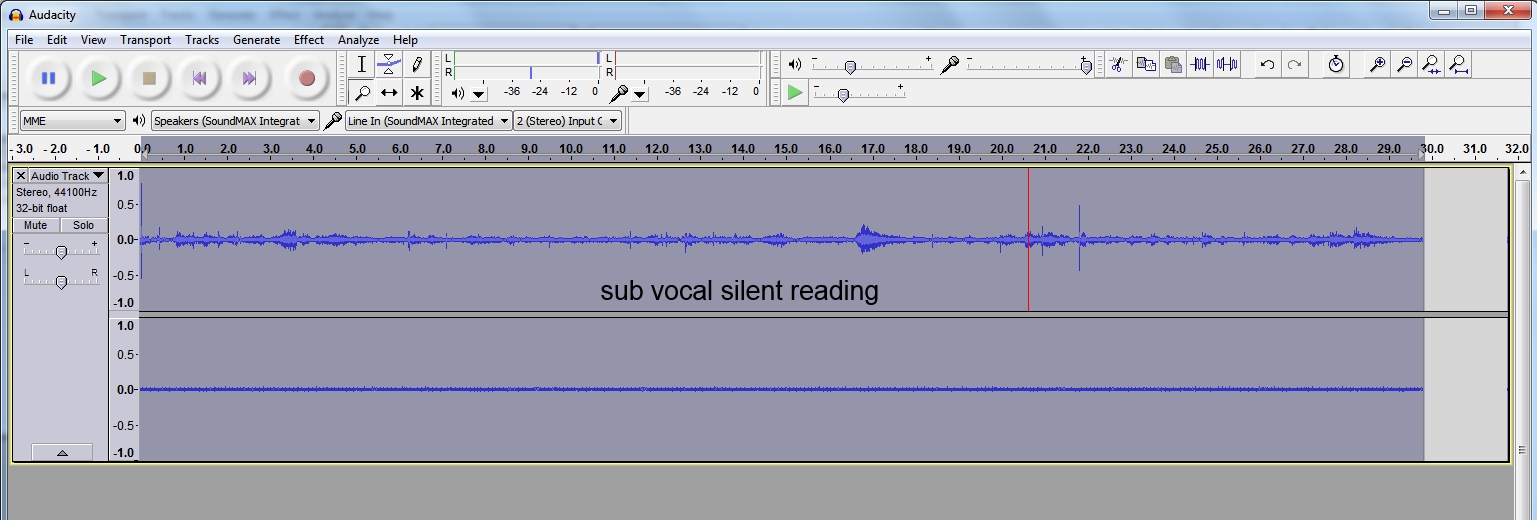The width and height of the screenshot is (1537, 520).
Task: Click the Trim audio icon
Action: point(1200,65)
